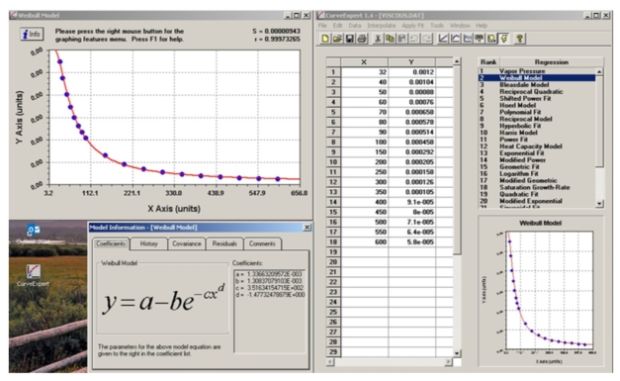Open the Apply Fit menu
620x381 pixels.
click(412, 25)
